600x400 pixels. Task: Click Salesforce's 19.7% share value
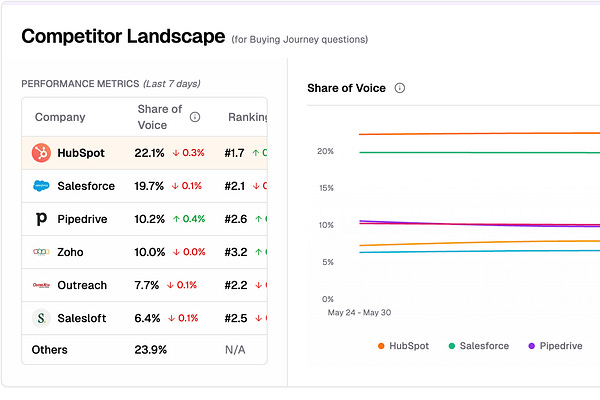click(x=149, y=186)
